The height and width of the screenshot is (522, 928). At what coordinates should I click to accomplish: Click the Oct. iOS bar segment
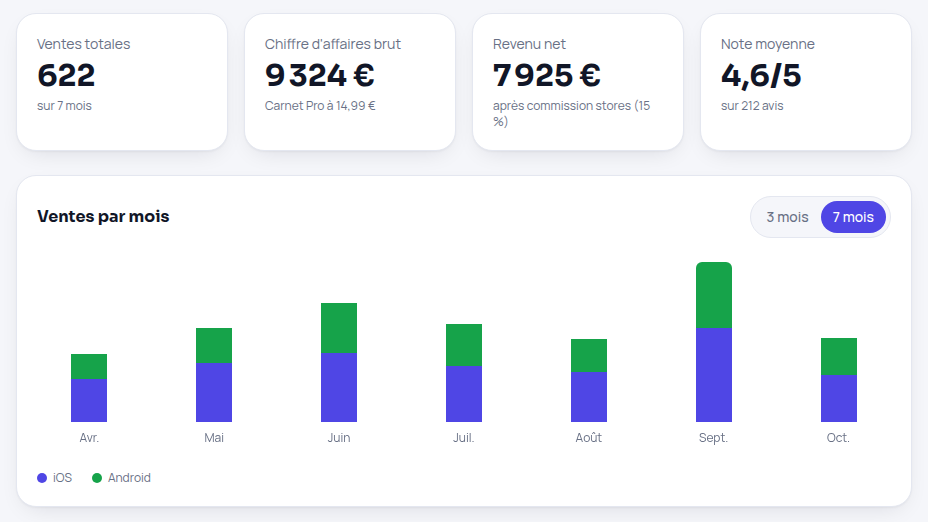(x=839, y=398)
